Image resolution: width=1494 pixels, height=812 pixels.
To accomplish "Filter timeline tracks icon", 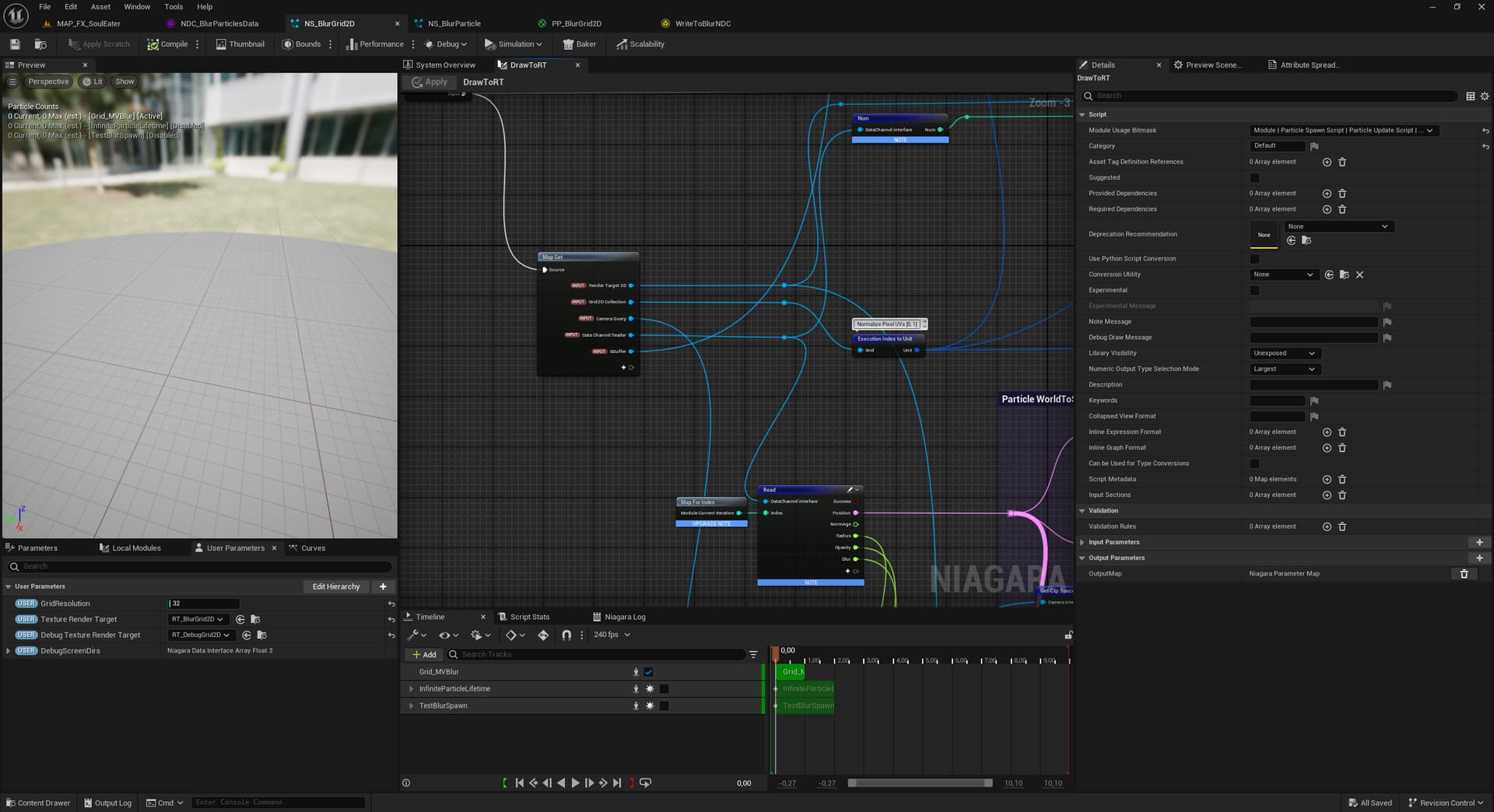I will pyautogui.click(x=753, y=655).
